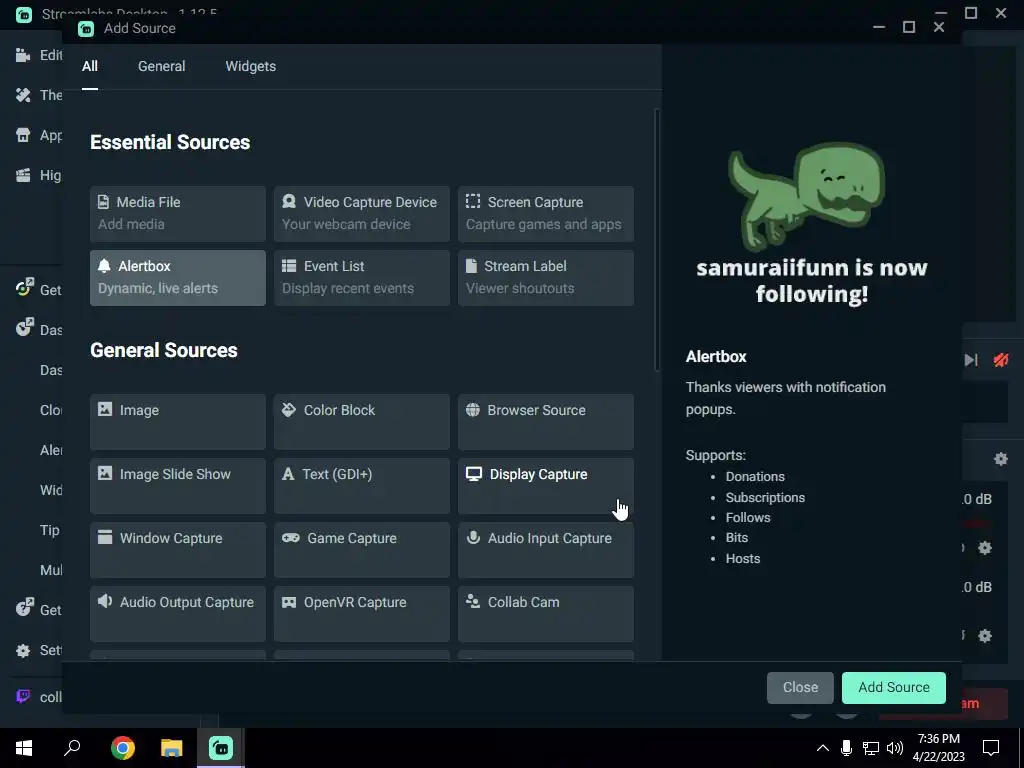Select the OpenVR Capture source
Viewport: 1024px width, 768px height.
(x=362, y=613)
